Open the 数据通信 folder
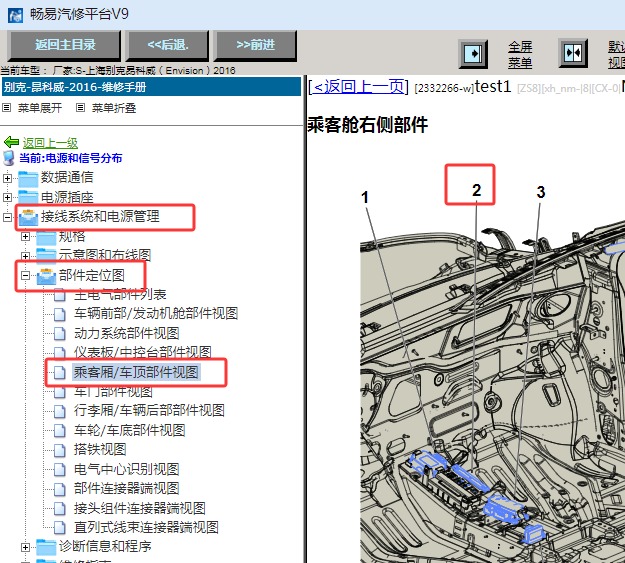 point(67,177)
